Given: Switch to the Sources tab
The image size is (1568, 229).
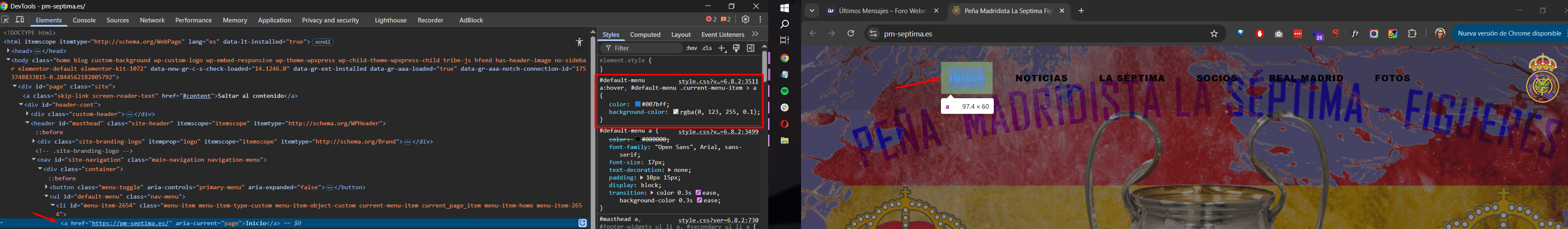Looking at the screenshot, I should click(117, 20).
